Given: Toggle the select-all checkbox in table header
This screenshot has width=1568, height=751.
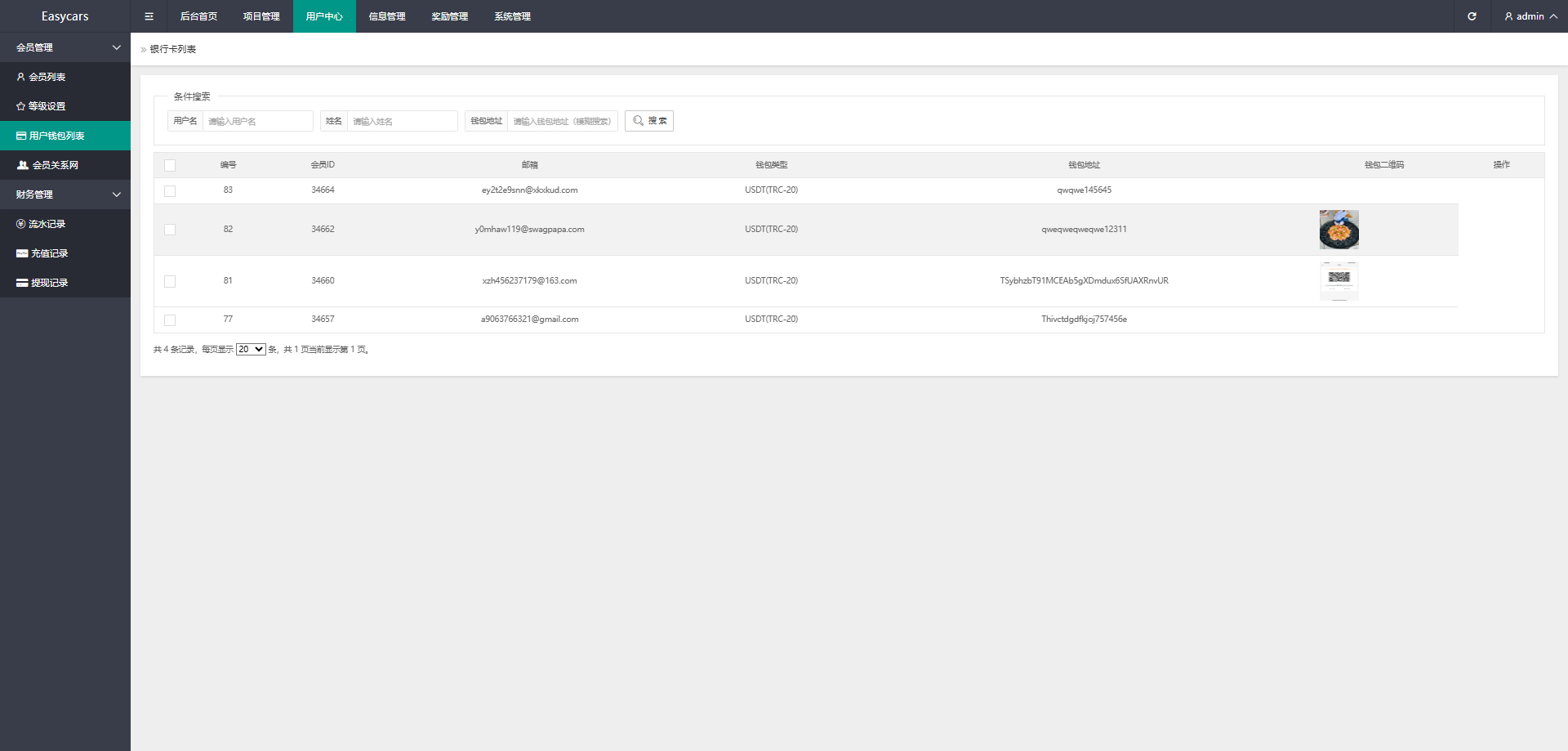Looking at the screenshot, I should [170, 165].
